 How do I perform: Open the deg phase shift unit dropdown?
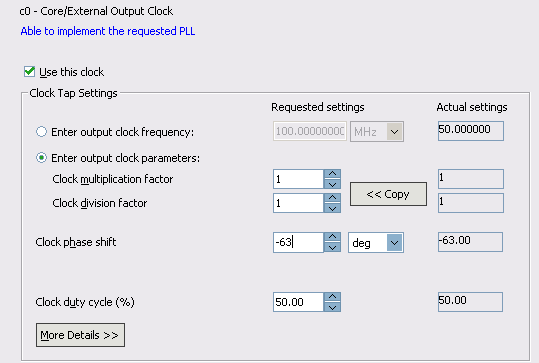coord(376,243)
